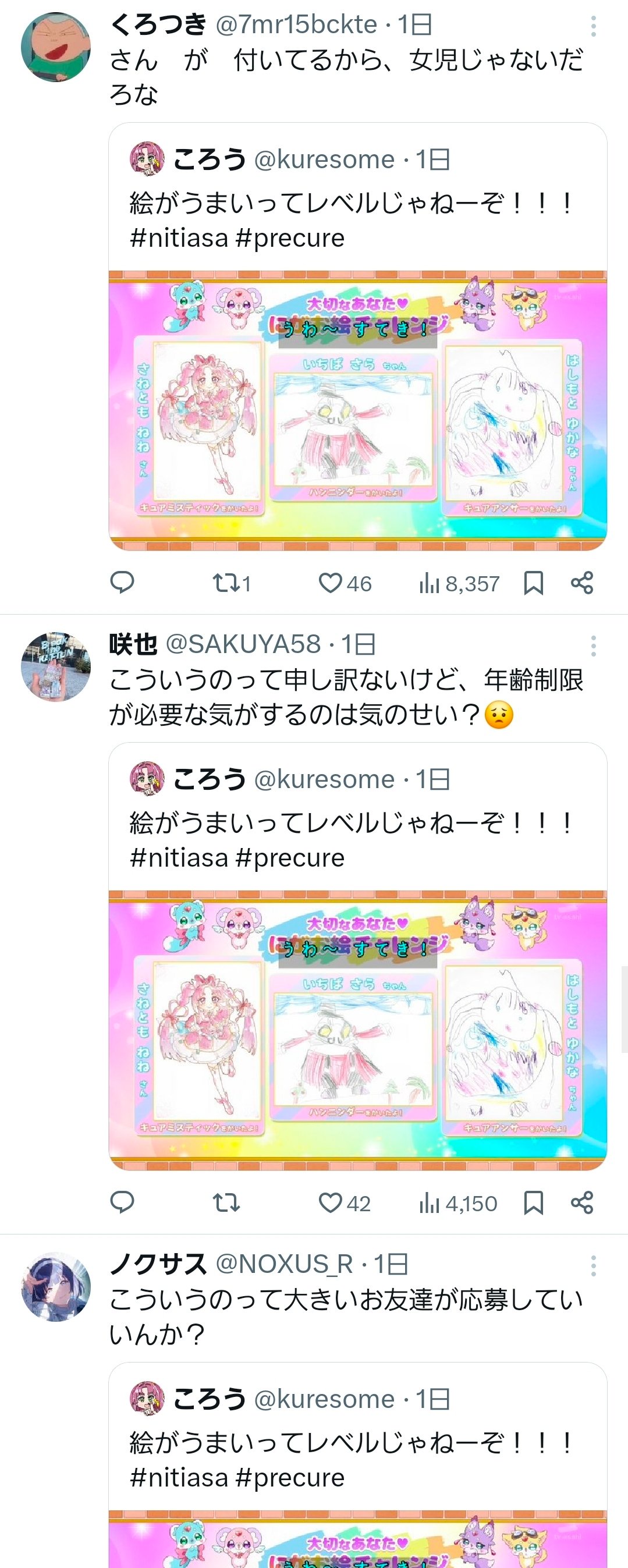
Task: View analytics showing 4,150 views
Action: pyautogui.click(x=457, y=1203)
